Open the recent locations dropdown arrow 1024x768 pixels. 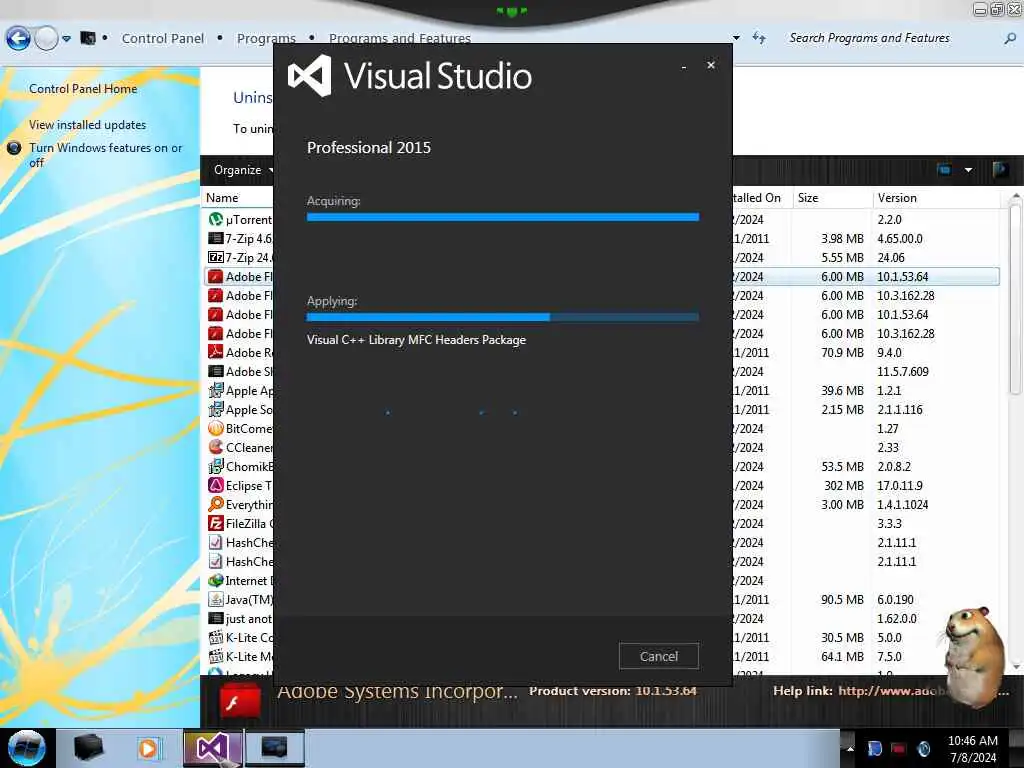pos(67,39)
